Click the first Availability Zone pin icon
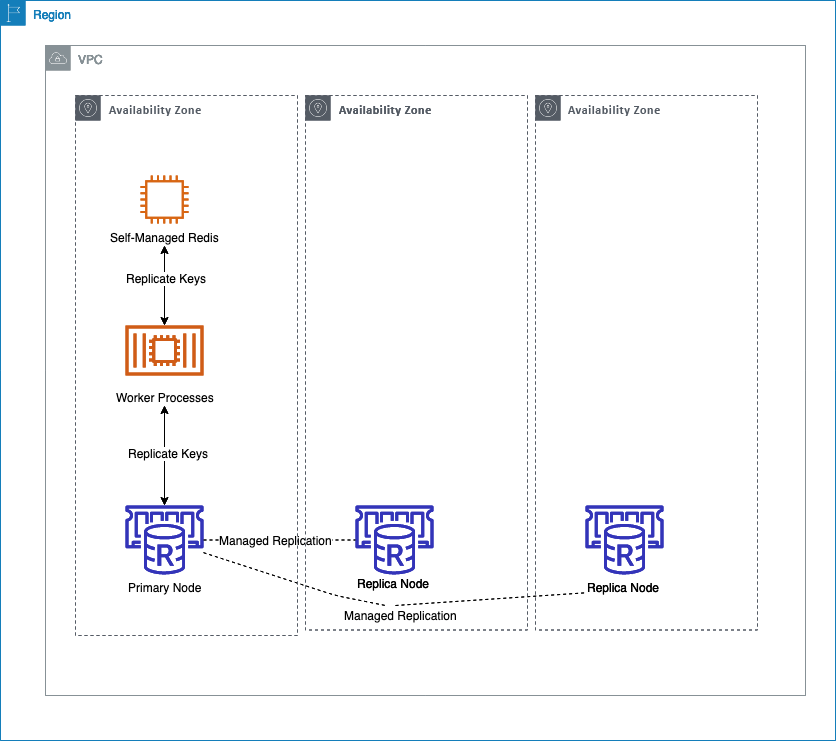Screen dimensions: 836x741 pos(88,108)
